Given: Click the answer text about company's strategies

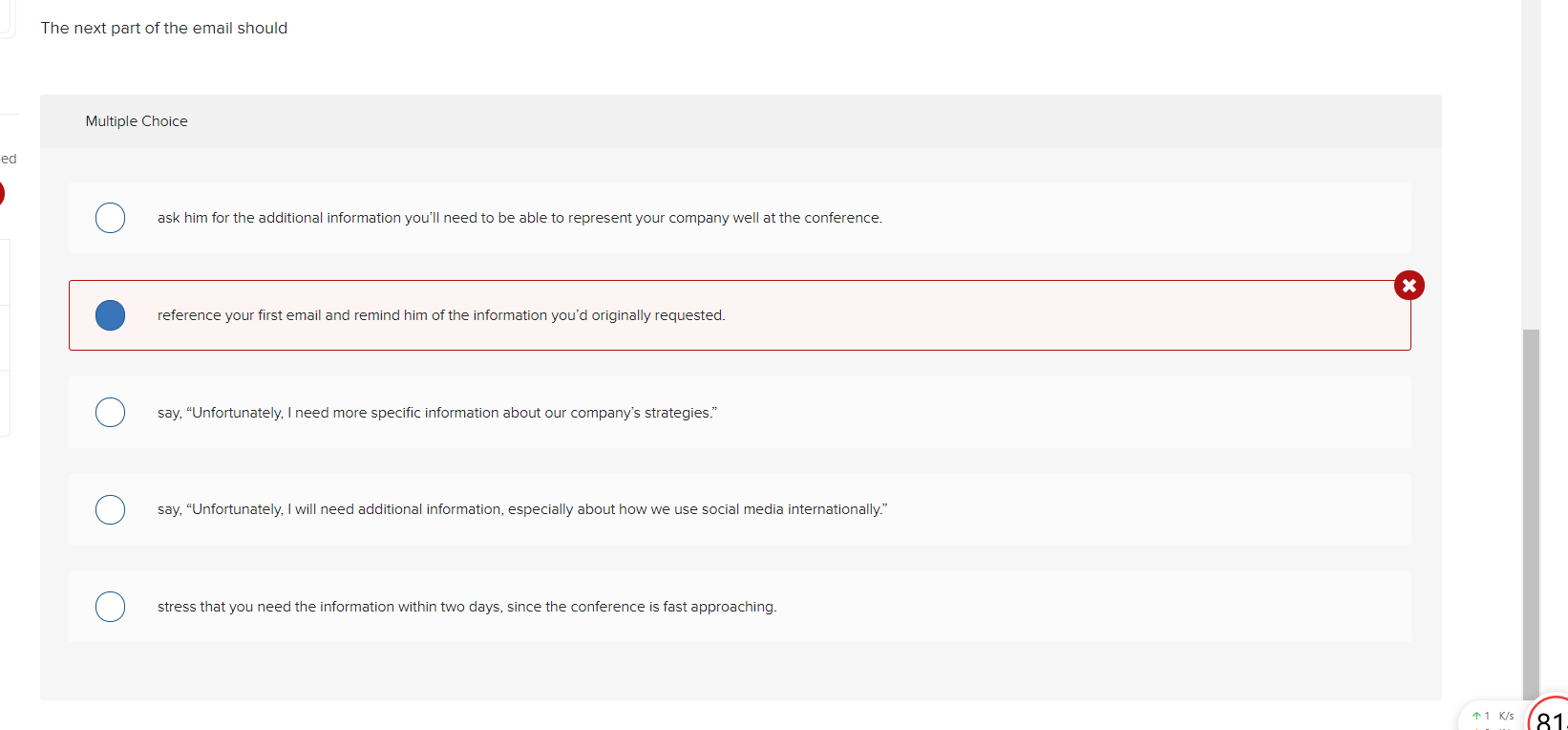Looking at the screenshot, I should coord(437,413).
